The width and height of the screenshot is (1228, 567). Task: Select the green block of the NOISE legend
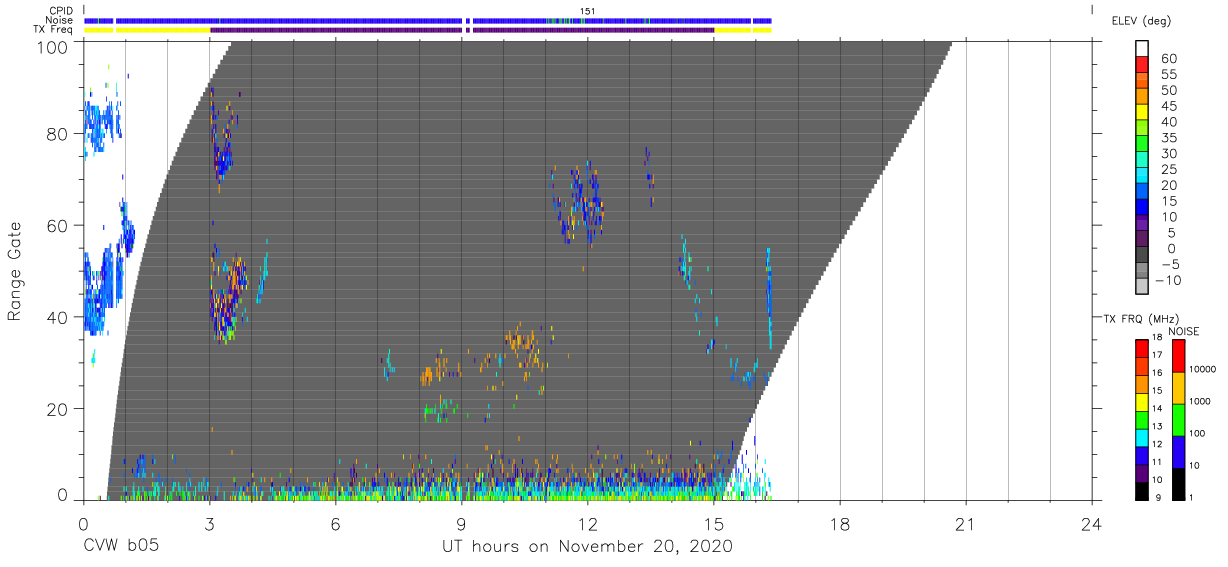1179,420
